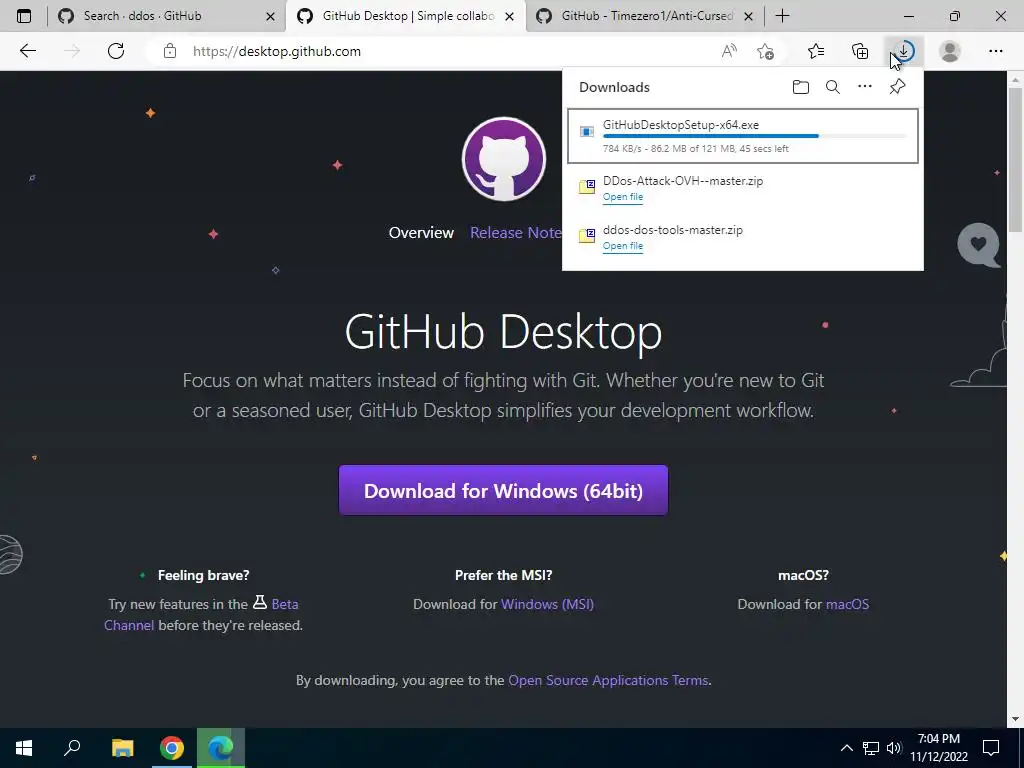The image size is (1024, 768).
Task: Open the Beta Channel link
Action: [x=285, y=604]
